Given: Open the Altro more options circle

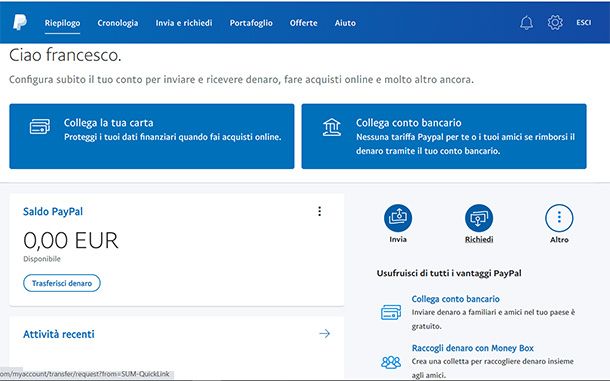Looking at the screenshot, I should pyautogui.click(x=559, y=218).
